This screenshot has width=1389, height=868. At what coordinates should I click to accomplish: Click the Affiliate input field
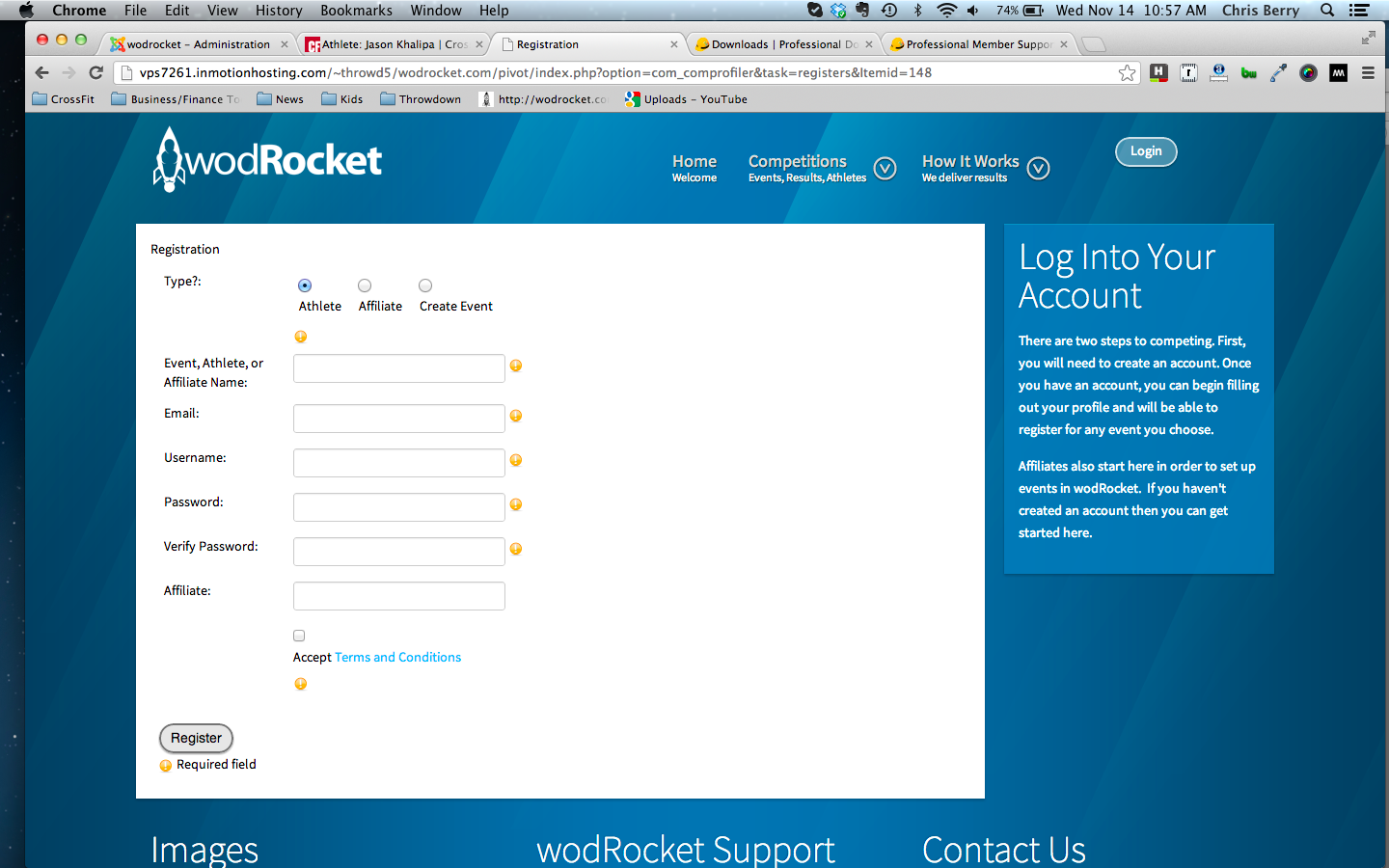click(399, 596)
